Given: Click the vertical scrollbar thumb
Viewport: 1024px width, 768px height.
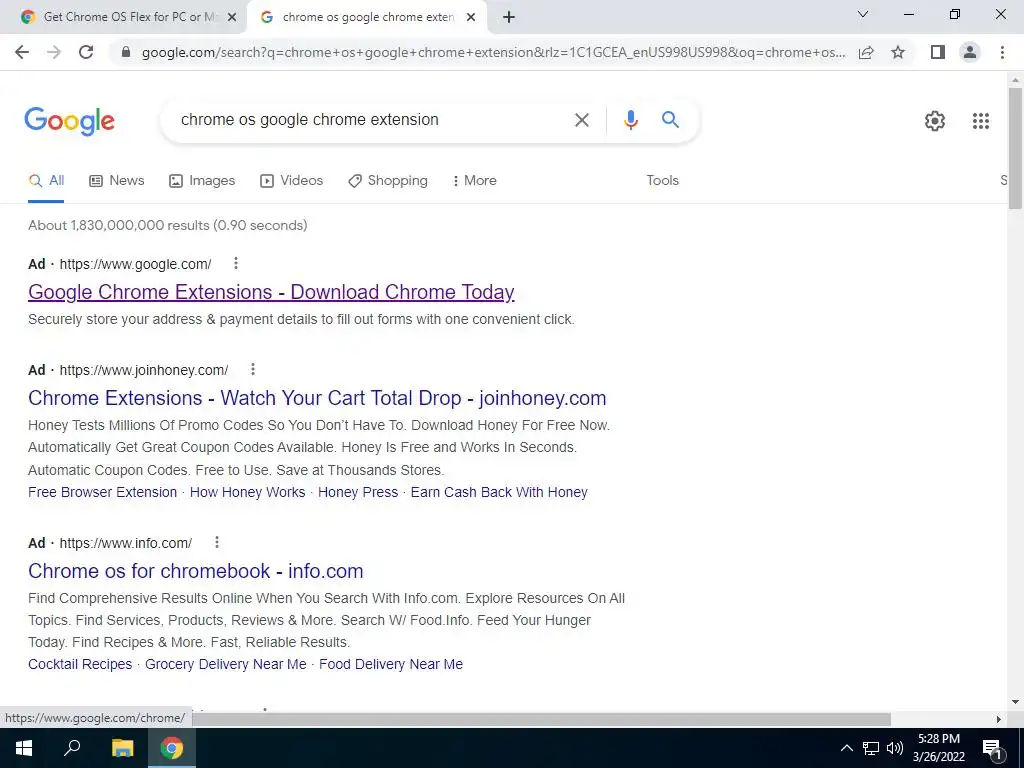Looking at the screenshot, I should [1015, 148].
